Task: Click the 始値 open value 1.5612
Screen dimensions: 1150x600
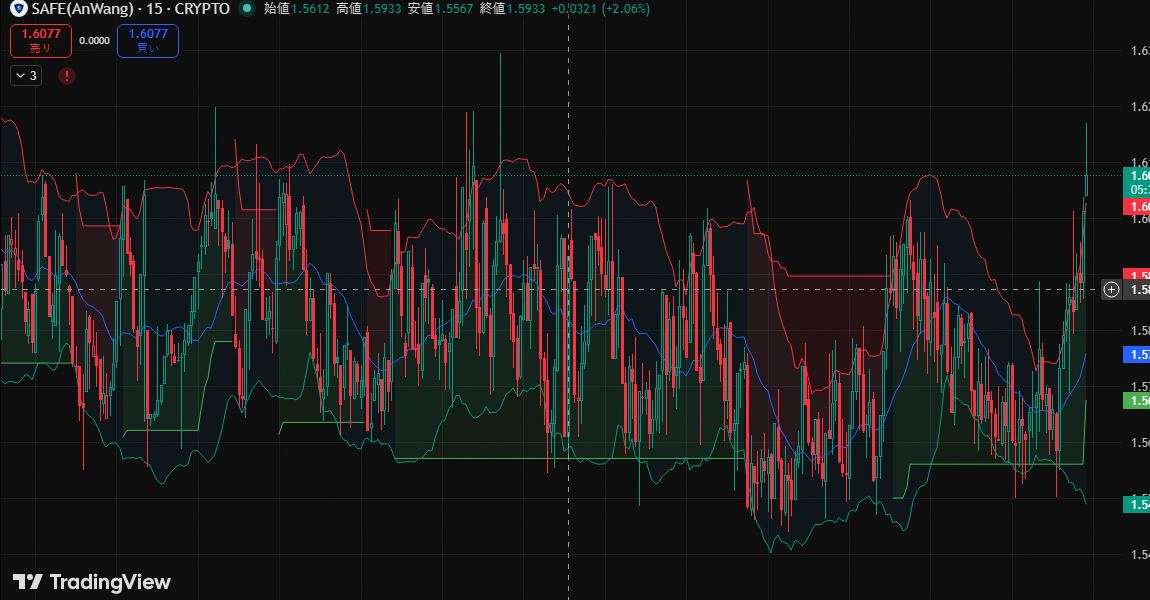Action: pos(311,9)
